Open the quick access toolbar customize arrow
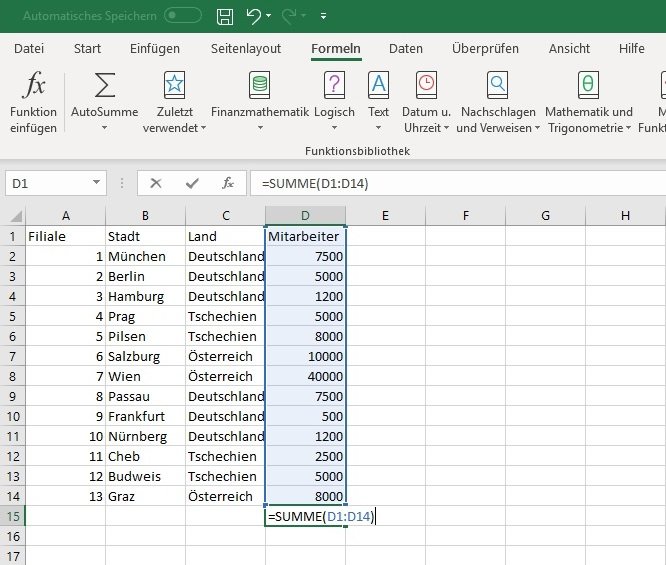 click(323, 17)
